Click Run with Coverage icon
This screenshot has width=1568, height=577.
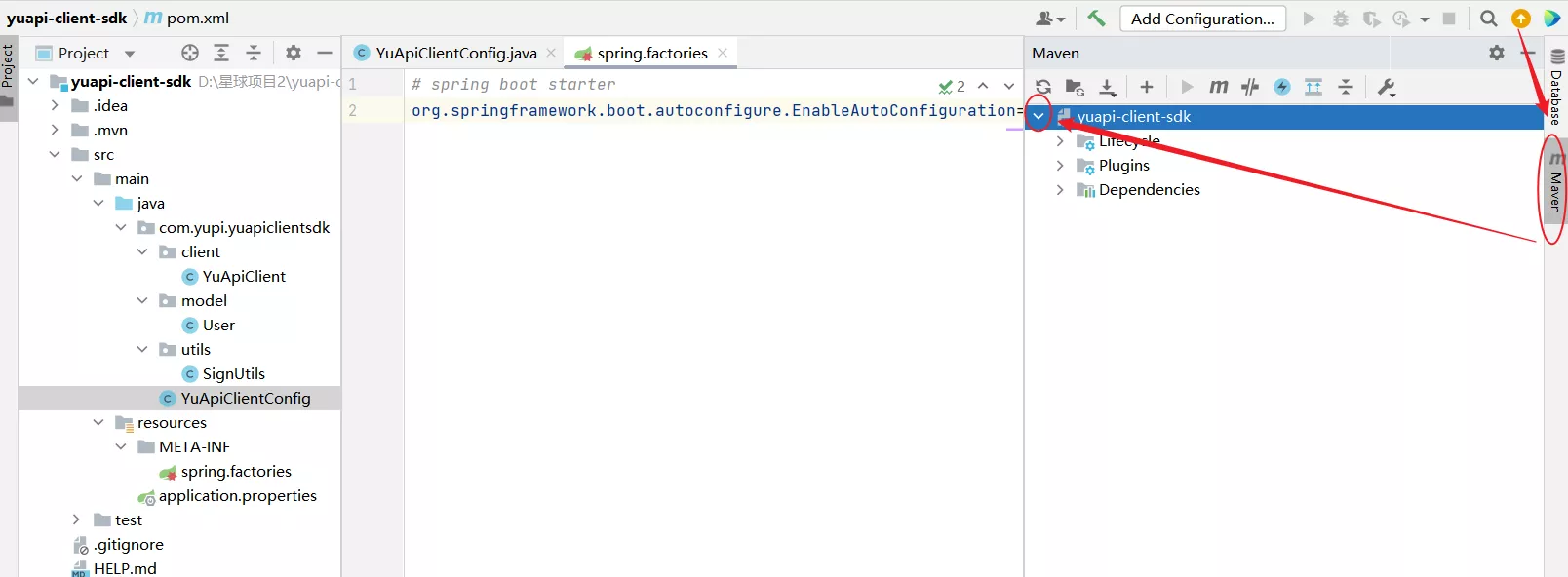pyautogui.click(x=1372, y=19)
